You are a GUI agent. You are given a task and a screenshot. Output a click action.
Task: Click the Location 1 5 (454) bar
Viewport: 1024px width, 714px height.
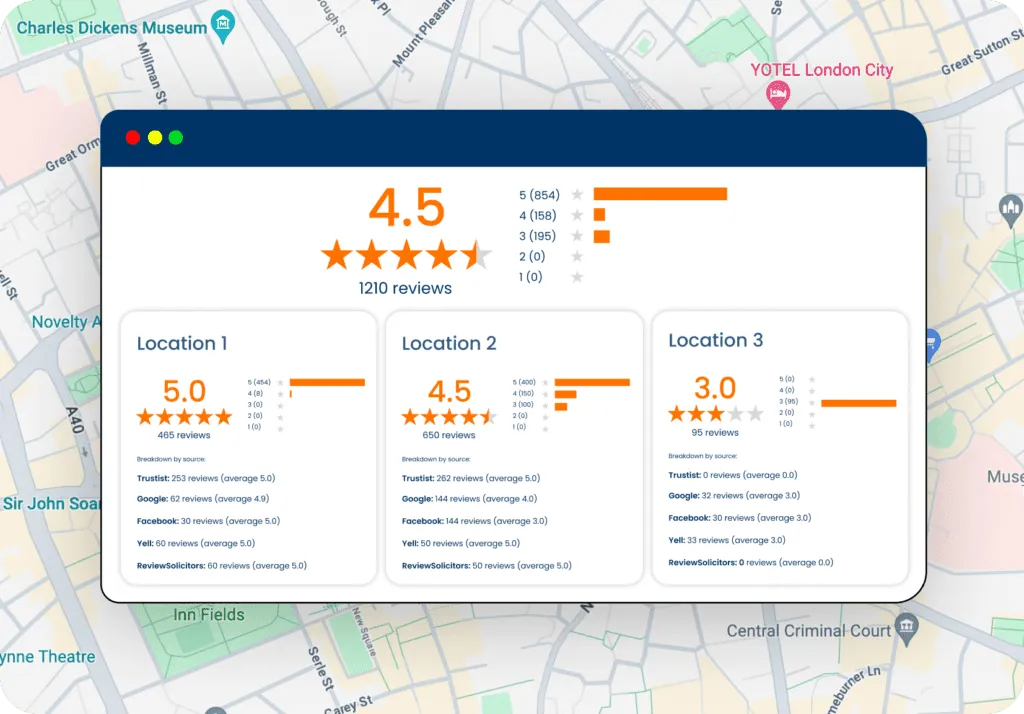tap(327, 382)
